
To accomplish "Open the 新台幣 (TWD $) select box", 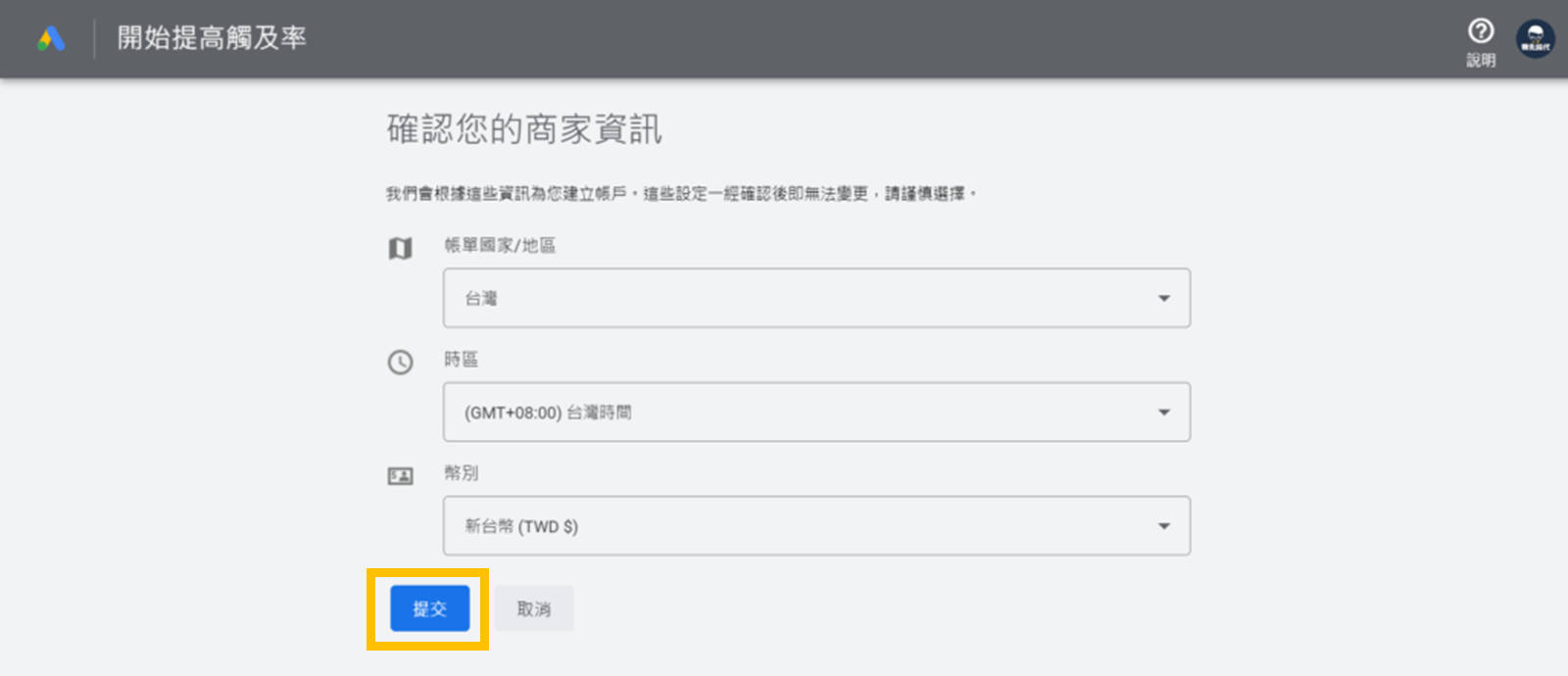I will [816, 526].
